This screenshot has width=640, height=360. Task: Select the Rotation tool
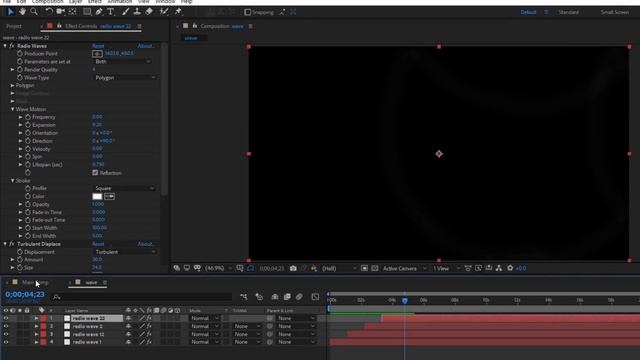[49, 12]
